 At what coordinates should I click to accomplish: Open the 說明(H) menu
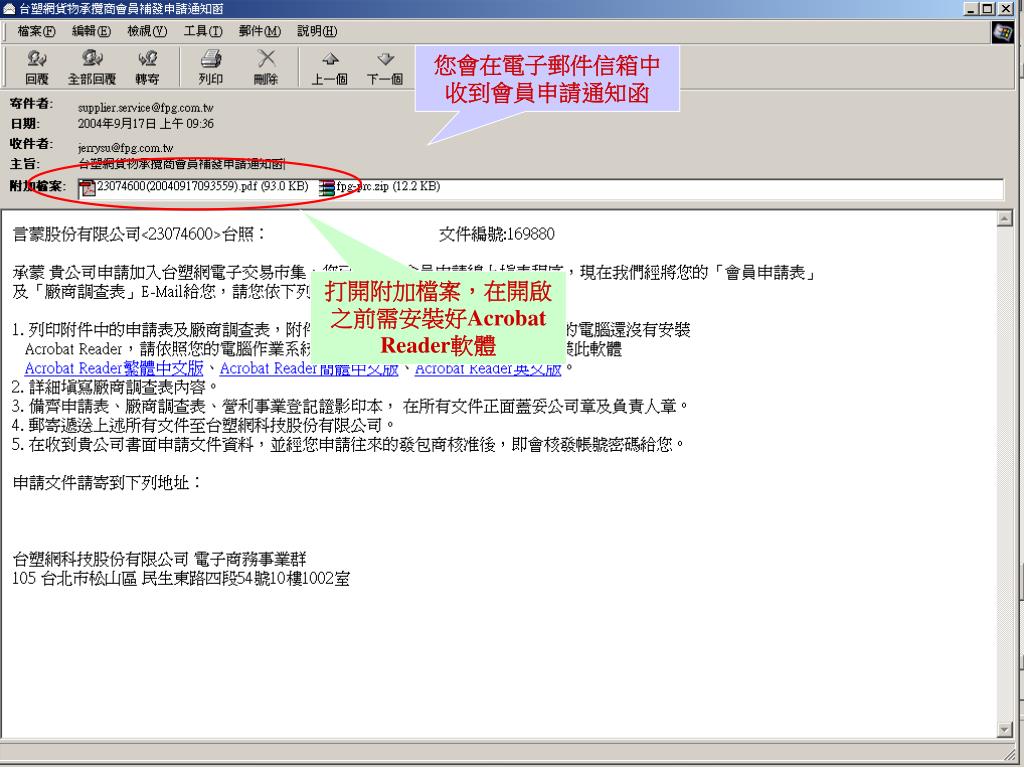(x=317, y=31)
